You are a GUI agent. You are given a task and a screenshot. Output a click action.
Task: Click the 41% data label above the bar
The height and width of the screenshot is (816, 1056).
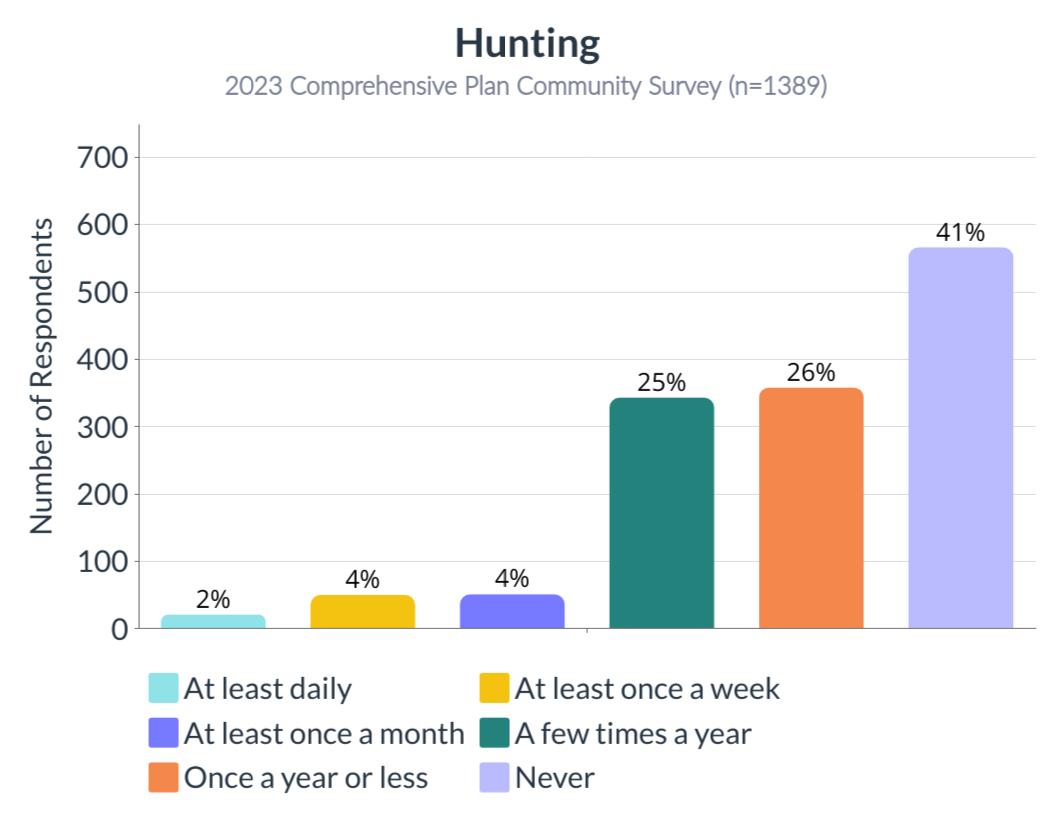click(960, 233)
